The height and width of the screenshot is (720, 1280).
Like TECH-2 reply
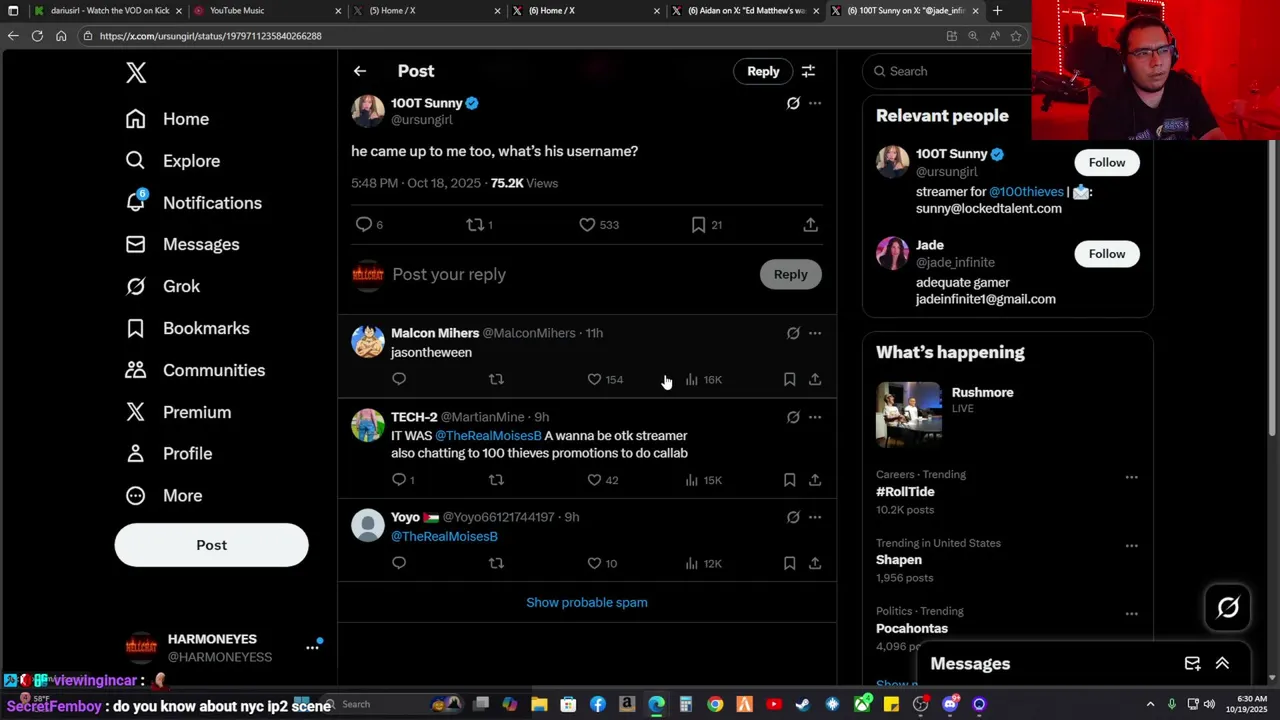tap(594, 480)
